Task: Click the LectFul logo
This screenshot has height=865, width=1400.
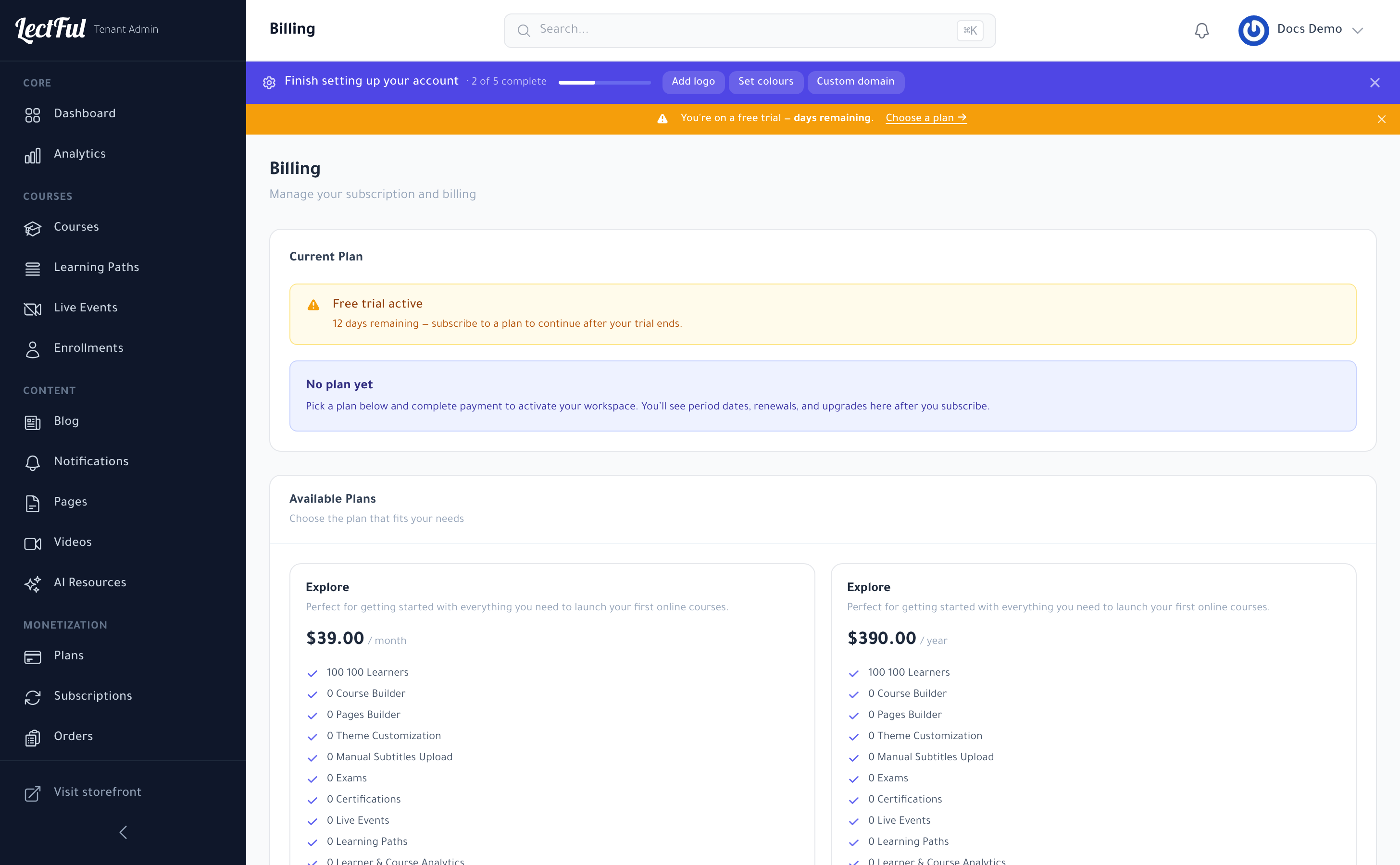Action: (x=51, y=29)
